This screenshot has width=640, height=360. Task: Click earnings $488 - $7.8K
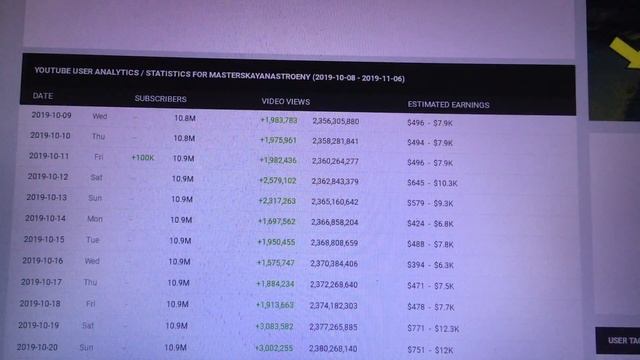click(430, 244)
